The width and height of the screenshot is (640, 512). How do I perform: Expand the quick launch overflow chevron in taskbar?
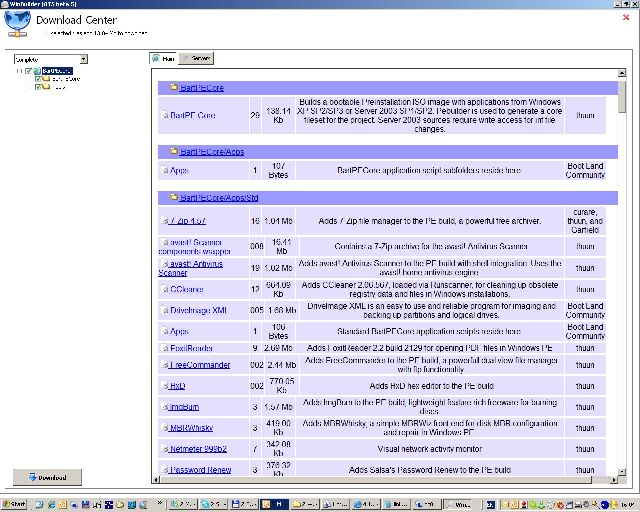pos(160,503)
